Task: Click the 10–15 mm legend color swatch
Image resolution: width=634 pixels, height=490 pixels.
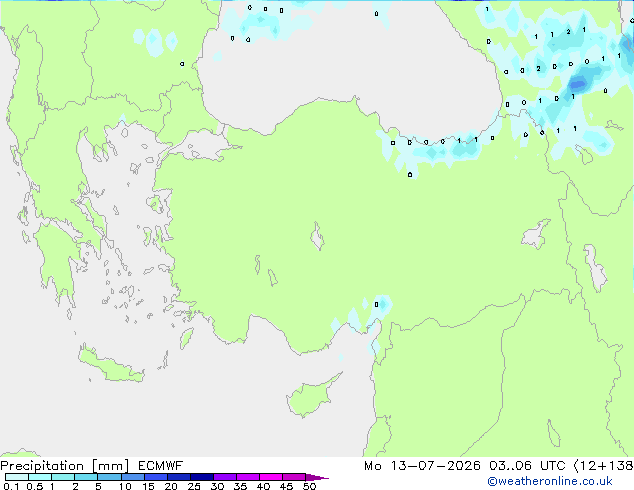Action: click(x=132, y=477)
